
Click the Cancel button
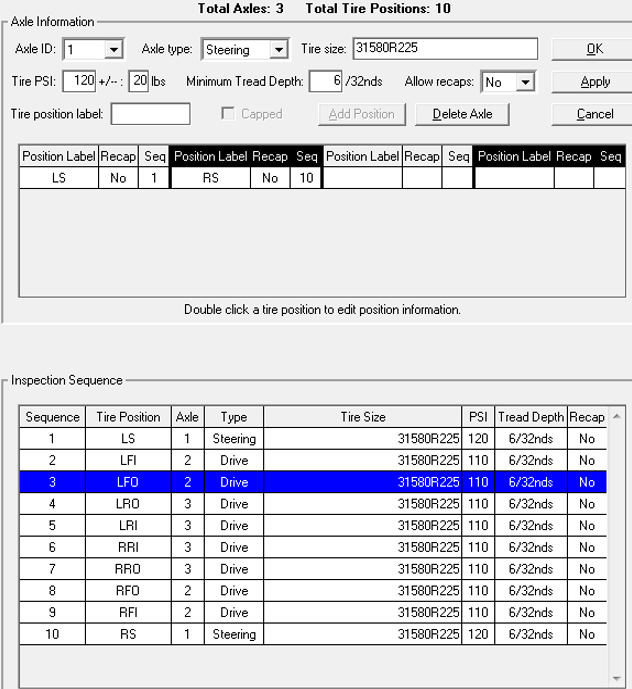595,114
